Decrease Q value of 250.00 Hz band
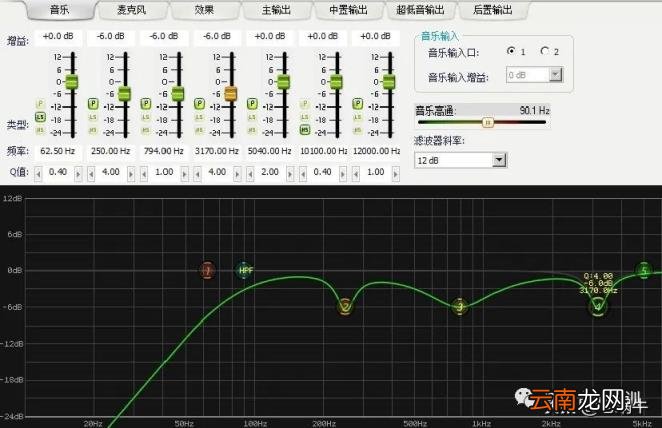 (91, 173)
